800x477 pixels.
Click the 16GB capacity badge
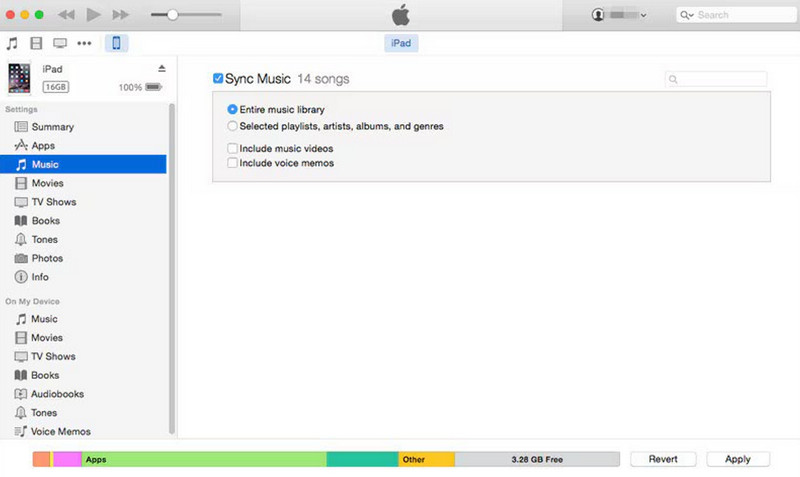(x=56, y=87)
